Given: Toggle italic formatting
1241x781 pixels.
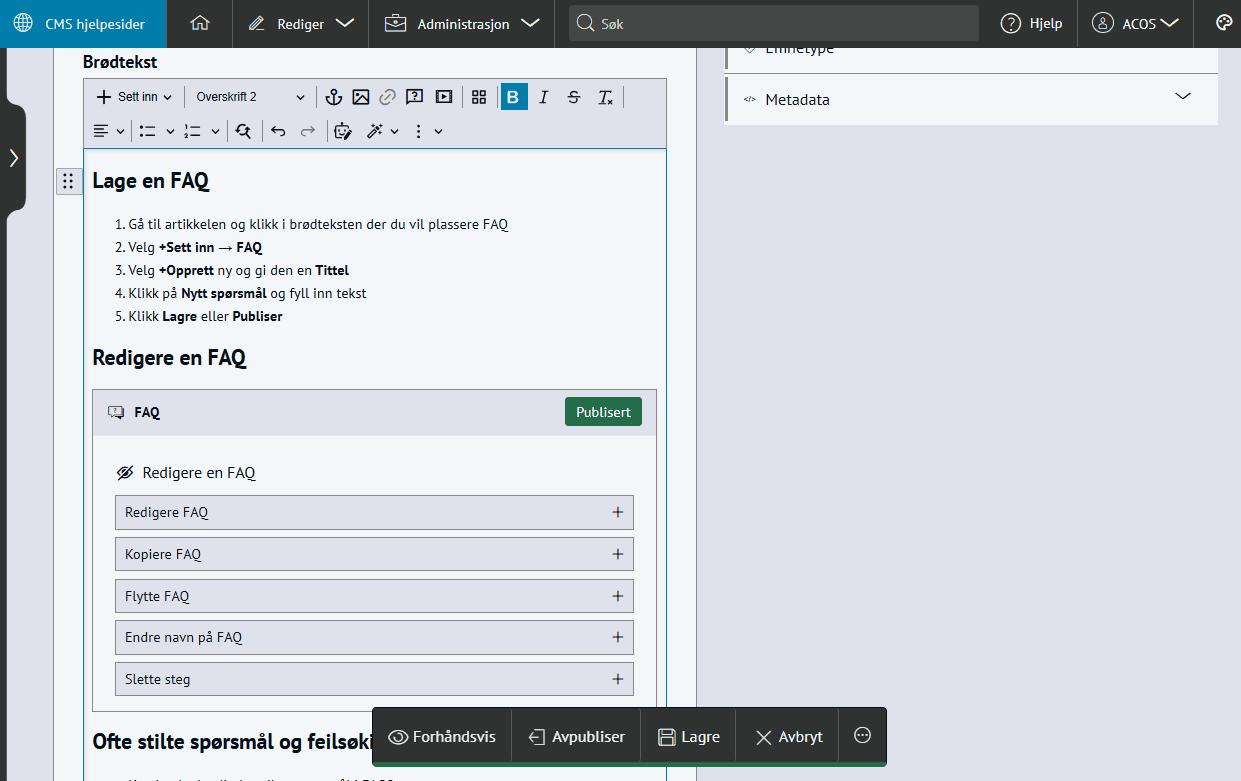Looking at the screenshot, I should [x=544, y=97].
